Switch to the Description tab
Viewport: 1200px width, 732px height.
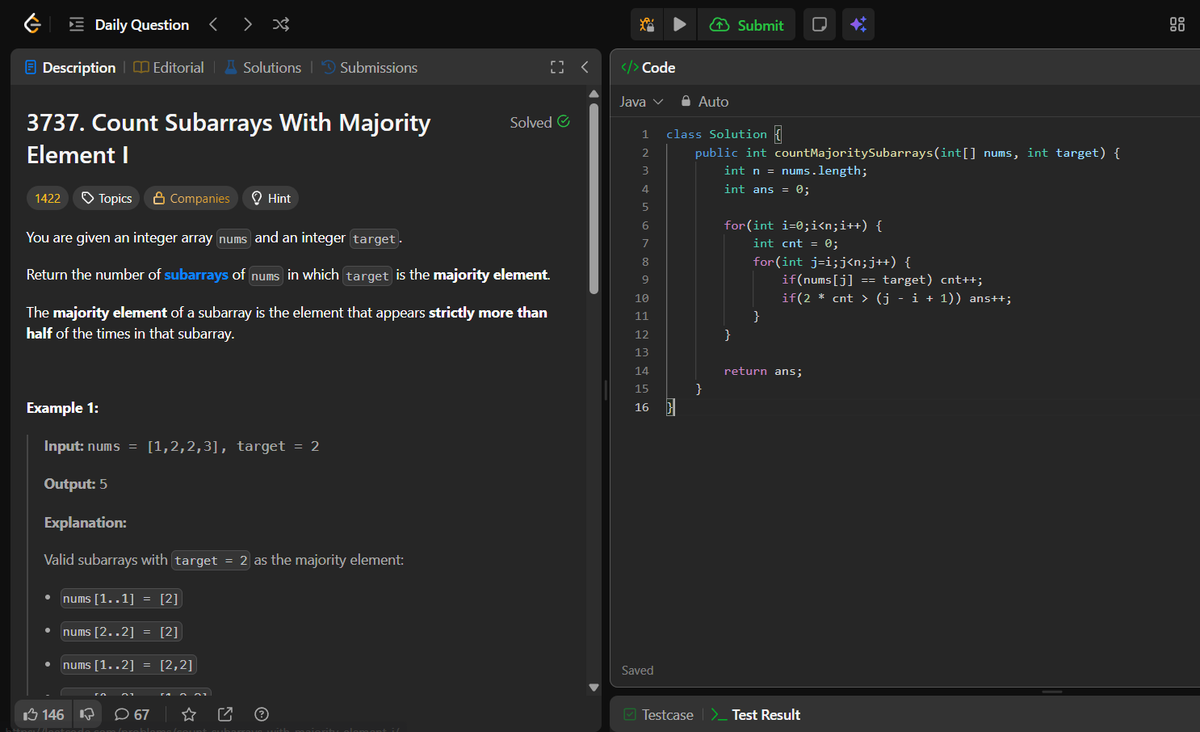[x=70, y=67]
